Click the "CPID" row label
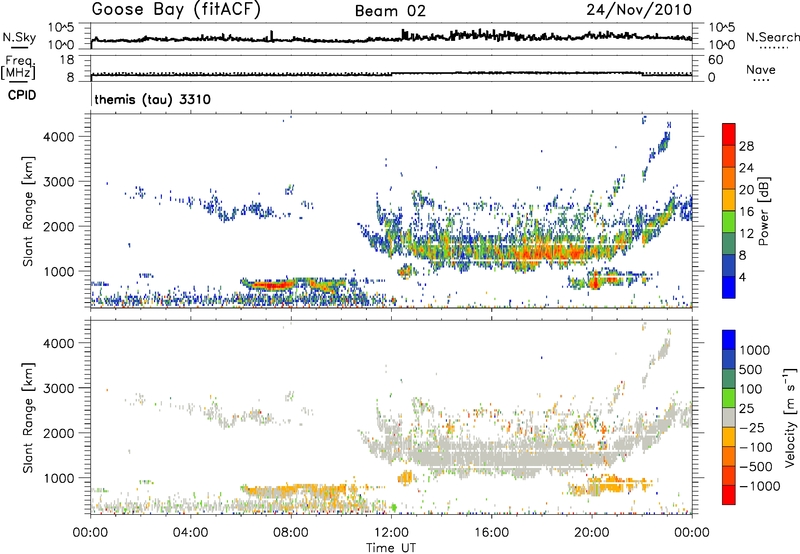Image resolution: width=800 pixels, height=554 pixels. (x=22, y=95)
